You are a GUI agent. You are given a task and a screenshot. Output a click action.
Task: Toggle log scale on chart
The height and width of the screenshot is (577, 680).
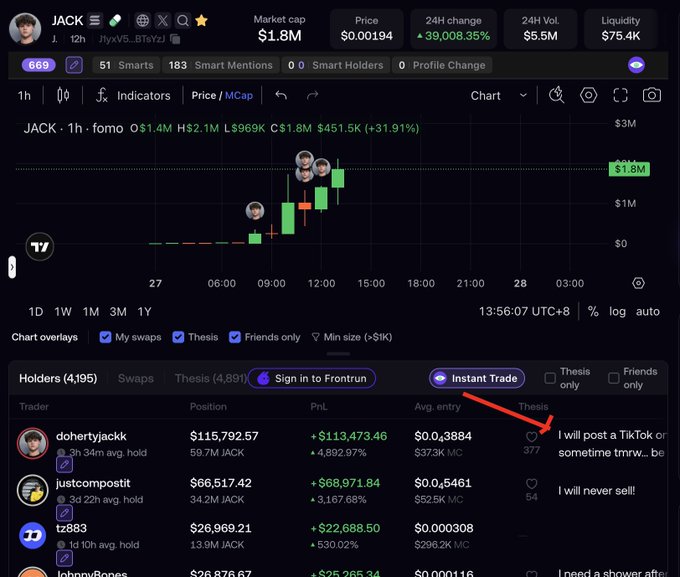click(x=617, y=311)
